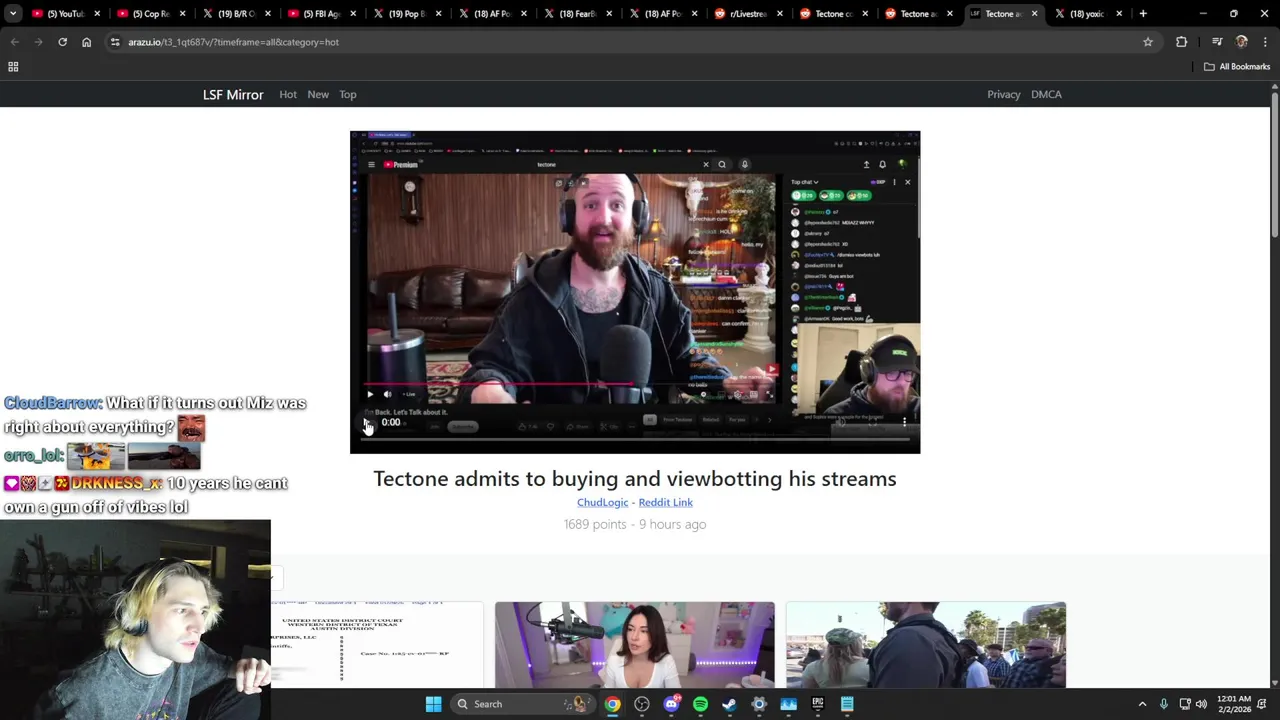
Task: Open OBS Studio from the taskbar
Action: (x=642, y=704)
